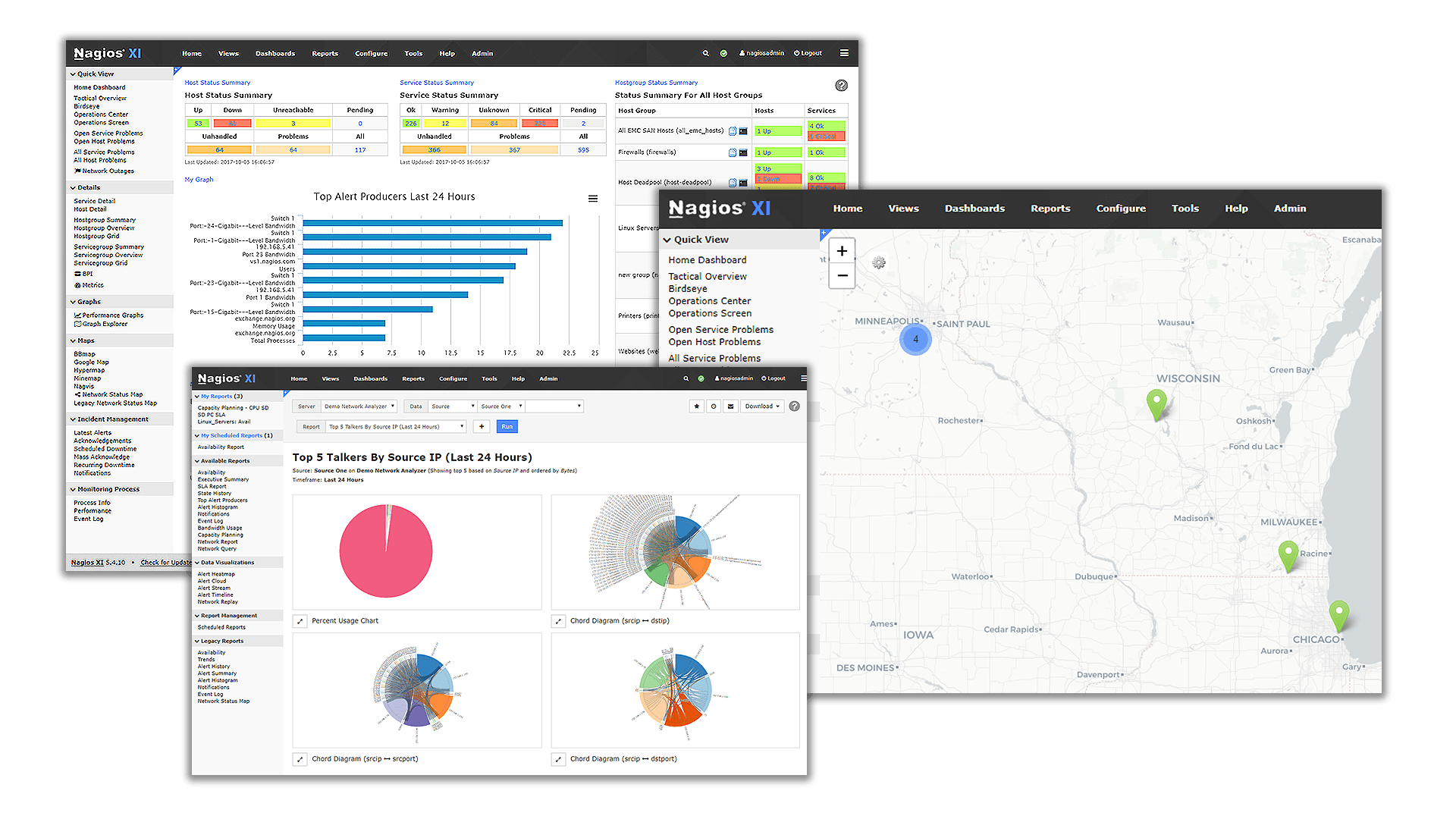Click plus button next to Run
The height and width of the screenshot is (819, 1456).
[x=482, y=427]
